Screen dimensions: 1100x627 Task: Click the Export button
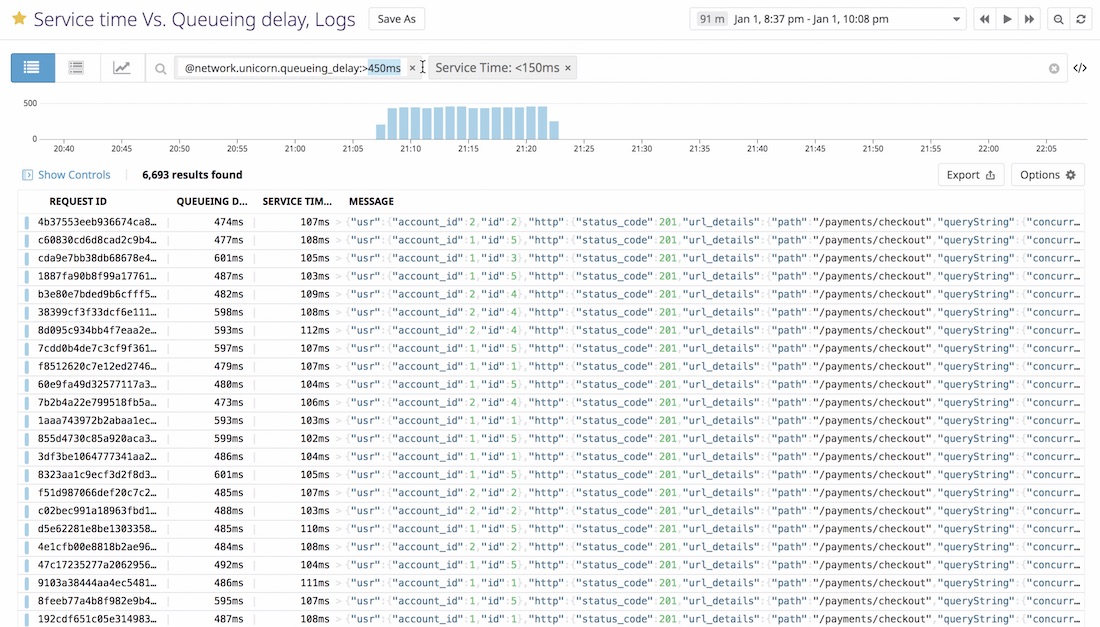pyautogui.click(x=969, y=174)
